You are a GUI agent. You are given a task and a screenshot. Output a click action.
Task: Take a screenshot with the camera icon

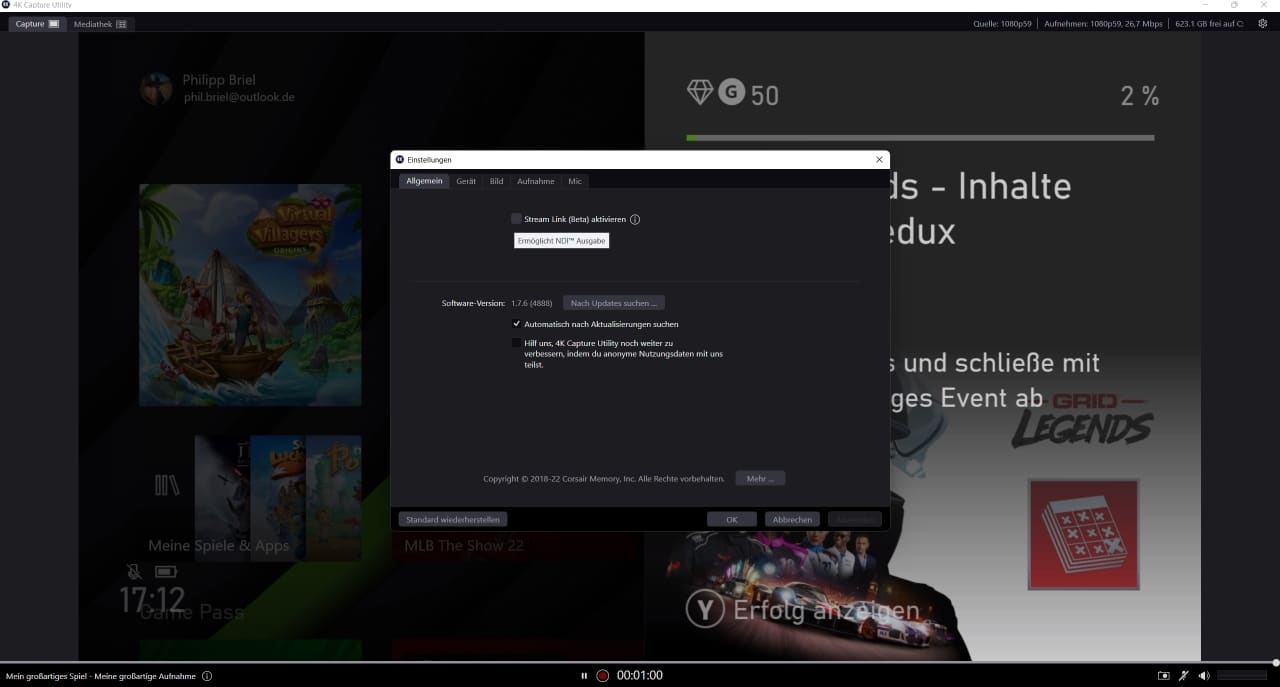(1163, 676)
